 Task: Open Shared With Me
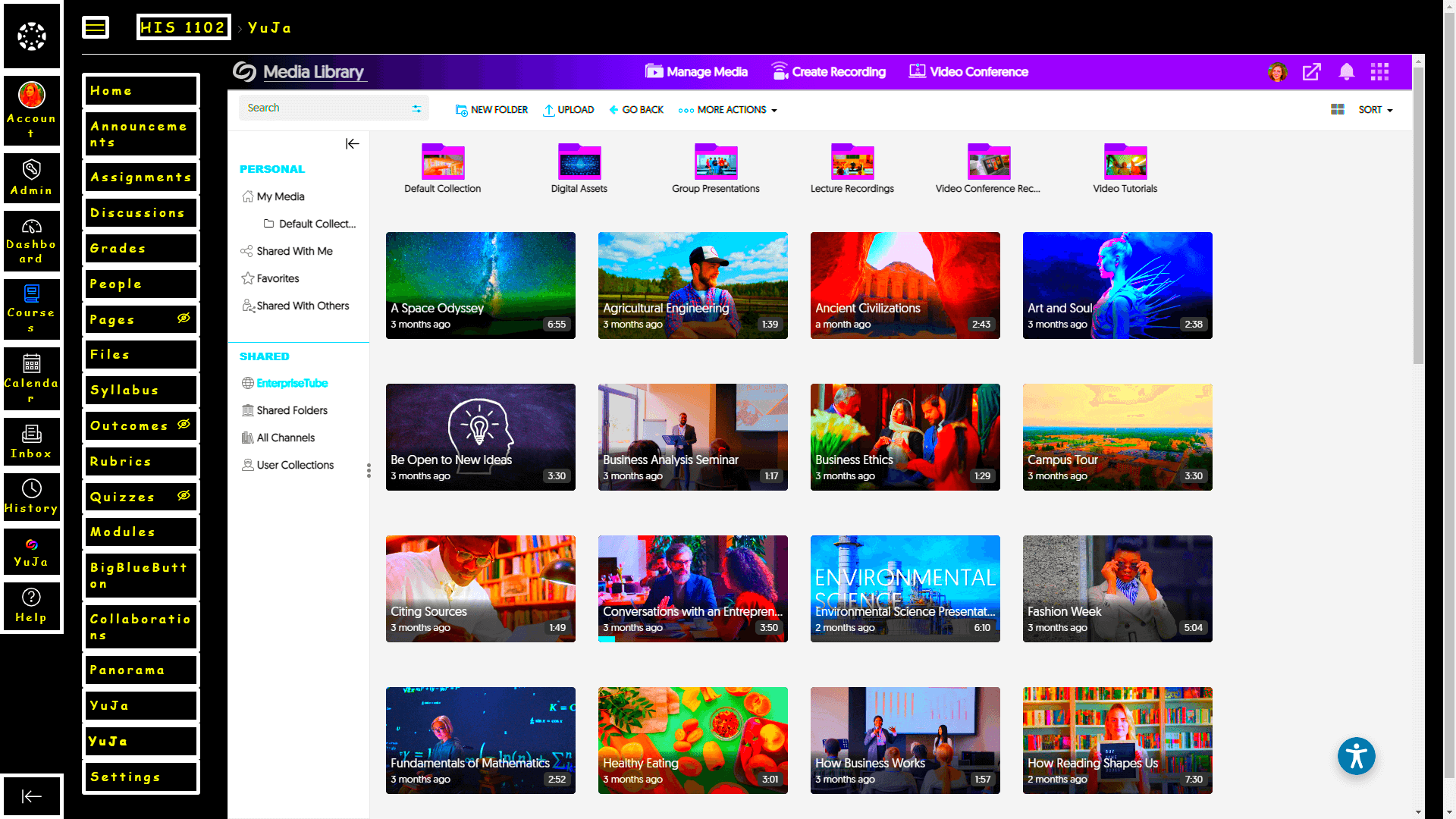point(287,251)
